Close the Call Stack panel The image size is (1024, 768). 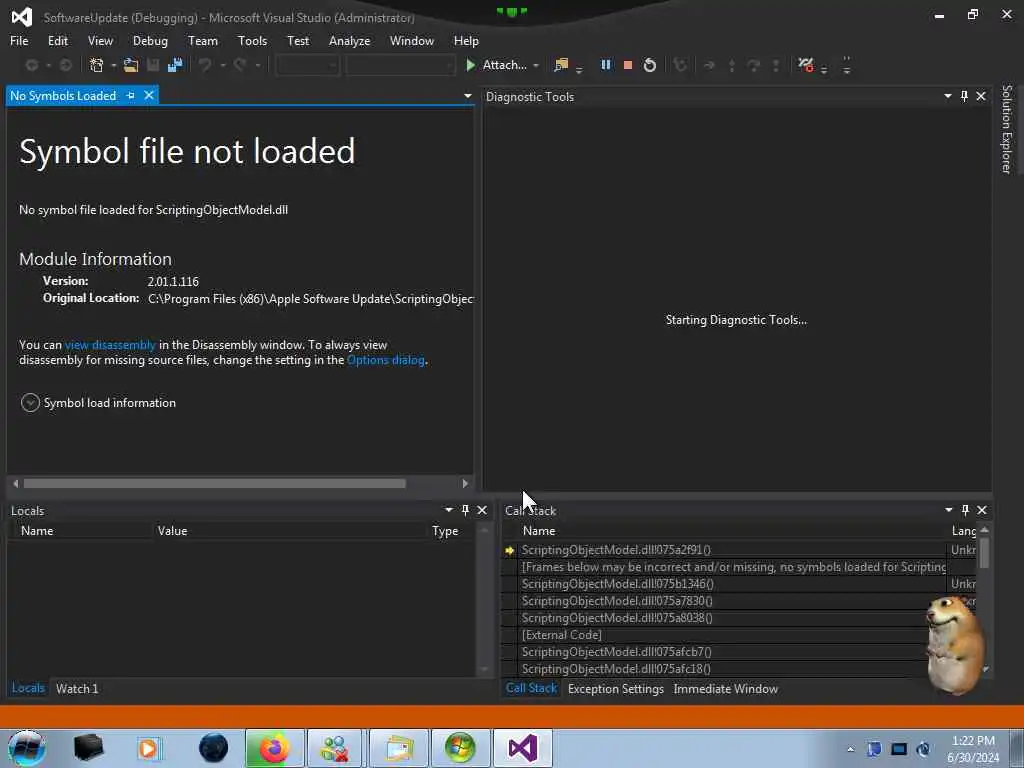click(982, 510)
